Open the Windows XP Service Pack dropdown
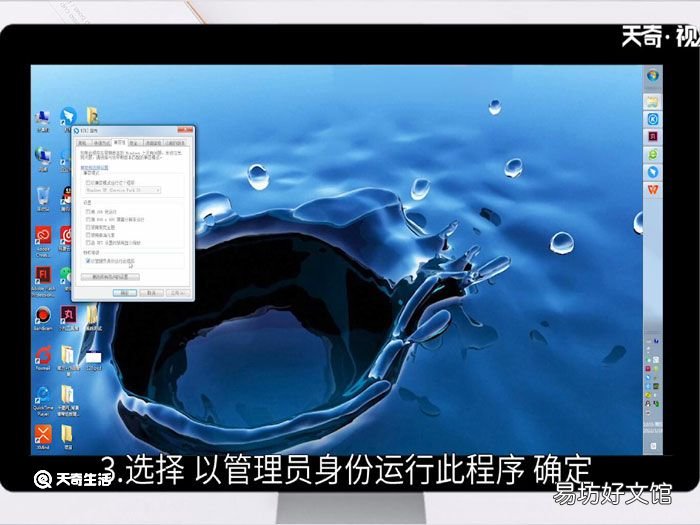The image size is (700, 525). [123, 190]
